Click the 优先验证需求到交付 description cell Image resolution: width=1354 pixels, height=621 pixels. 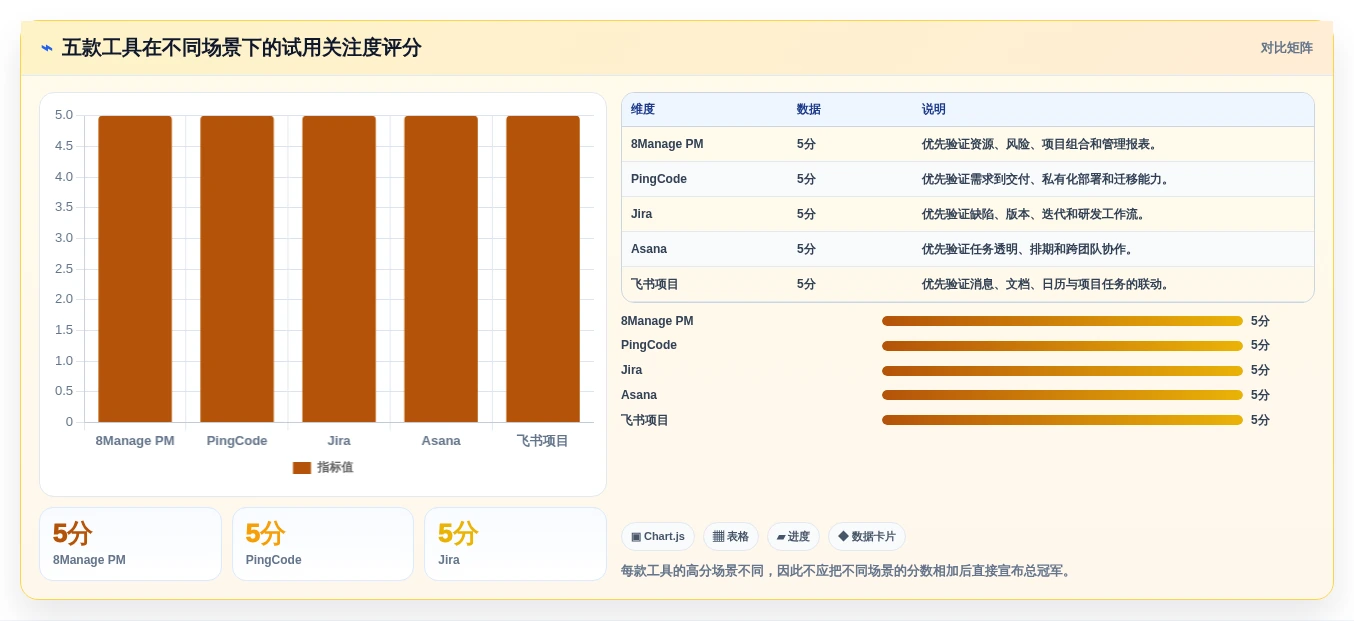tap(1047, 179)
